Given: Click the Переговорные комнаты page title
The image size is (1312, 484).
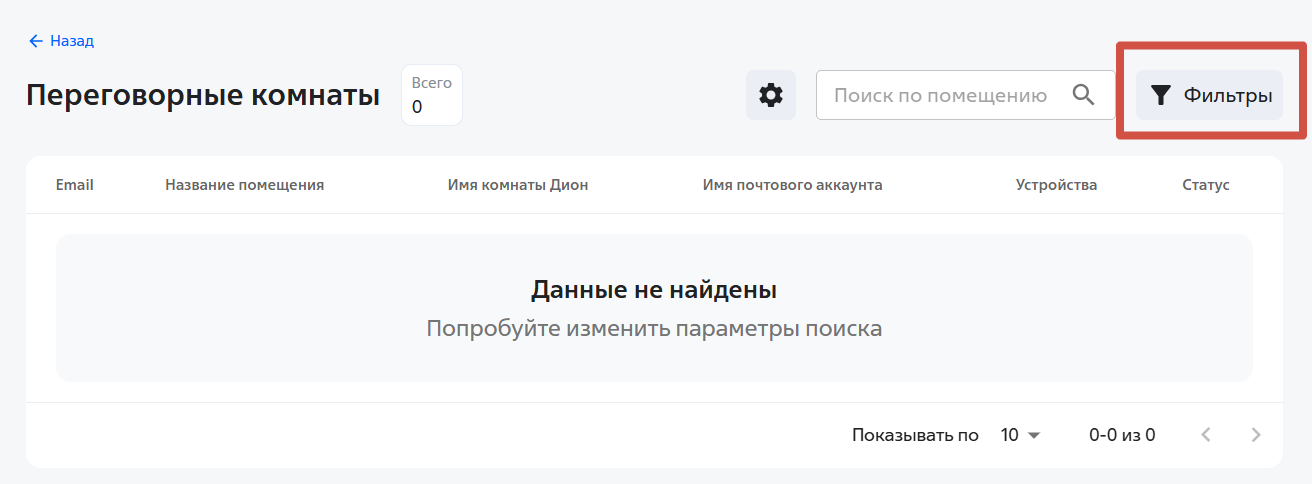Looking at the screenshot, I should (x=203, y=95).
